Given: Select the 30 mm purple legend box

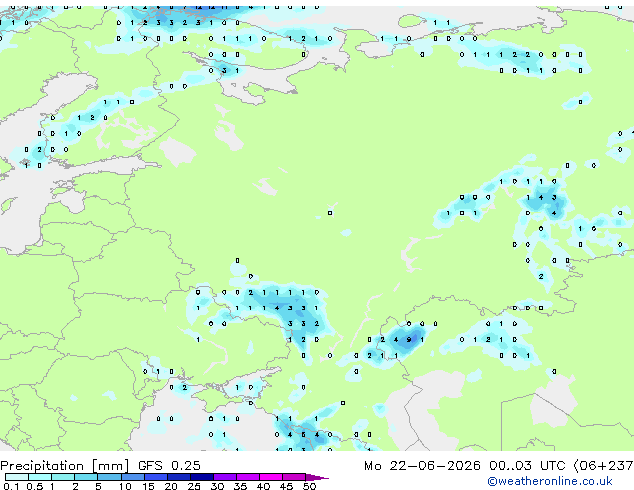Looking at the screenshot, I should [x=224, y=477].
